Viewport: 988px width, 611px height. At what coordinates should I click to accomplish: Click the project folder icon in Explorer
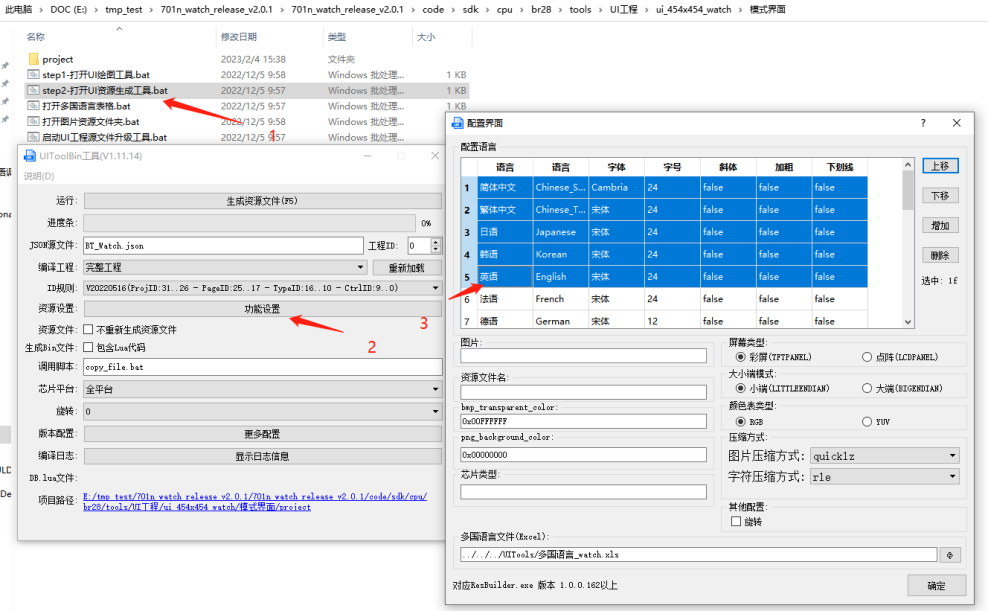[x=33, y=59]
